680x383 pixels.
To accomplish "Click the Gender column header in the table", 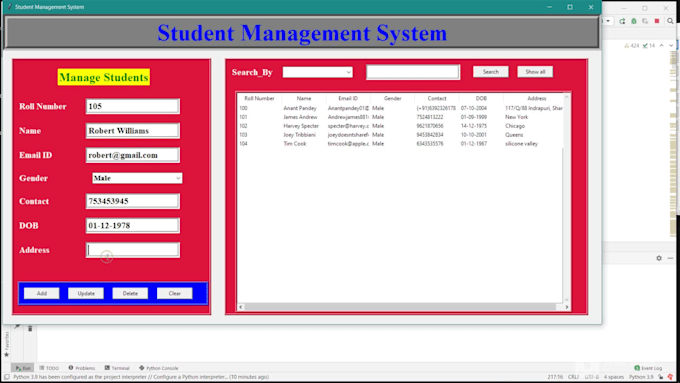I will click(392, 98).
